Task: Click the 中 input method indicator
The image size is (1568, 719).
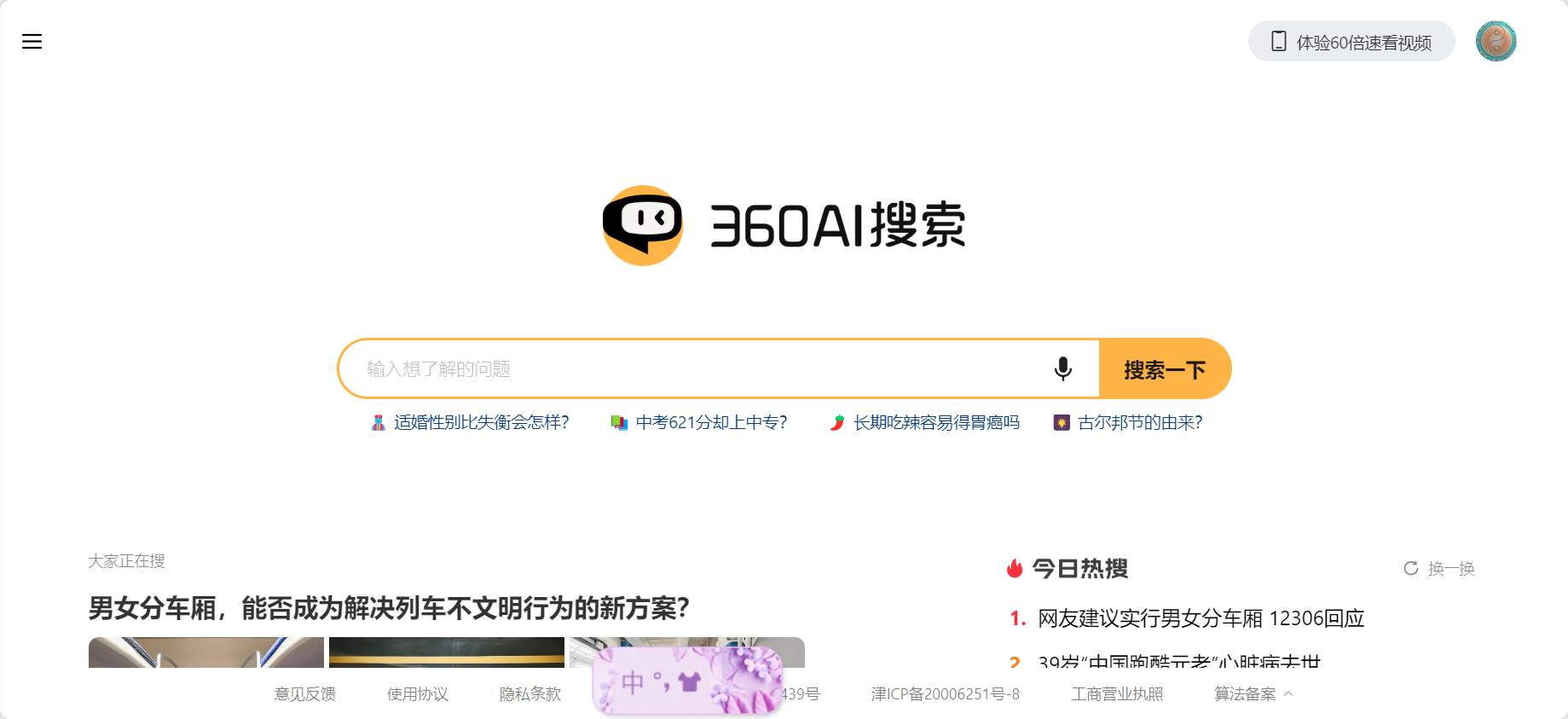Action: point(633,681)
